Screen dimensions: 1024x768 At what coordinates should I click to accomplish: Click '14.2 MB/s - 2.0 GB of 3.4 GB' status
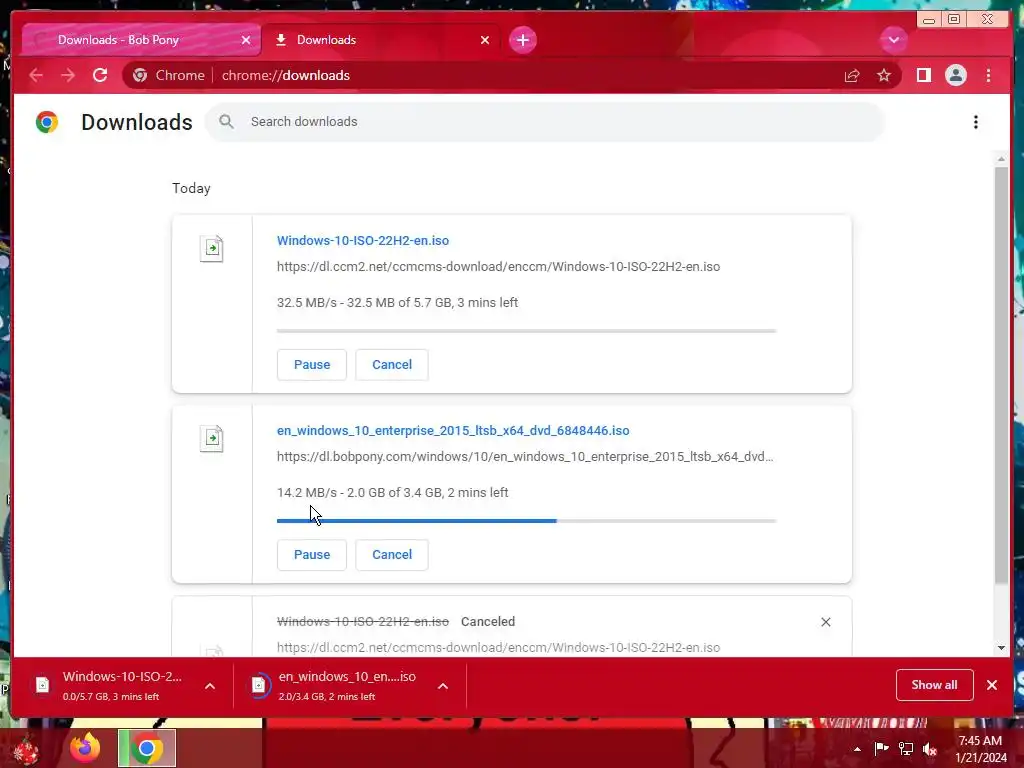coord(392,492)
